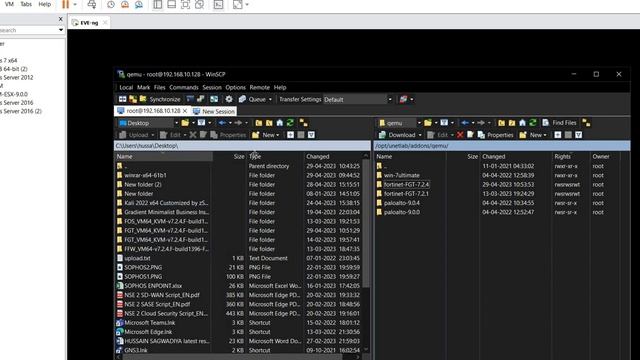
Task: Click the revert snapshot icon in VMware toolbar
Action: 125,4
